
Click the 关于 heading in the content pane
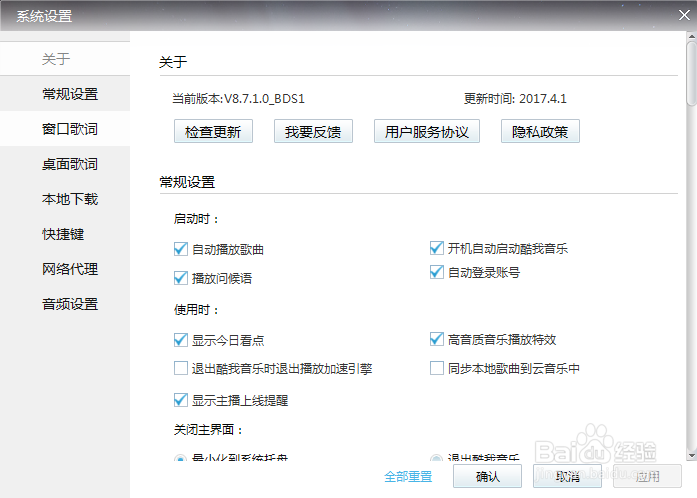[173, 62]
